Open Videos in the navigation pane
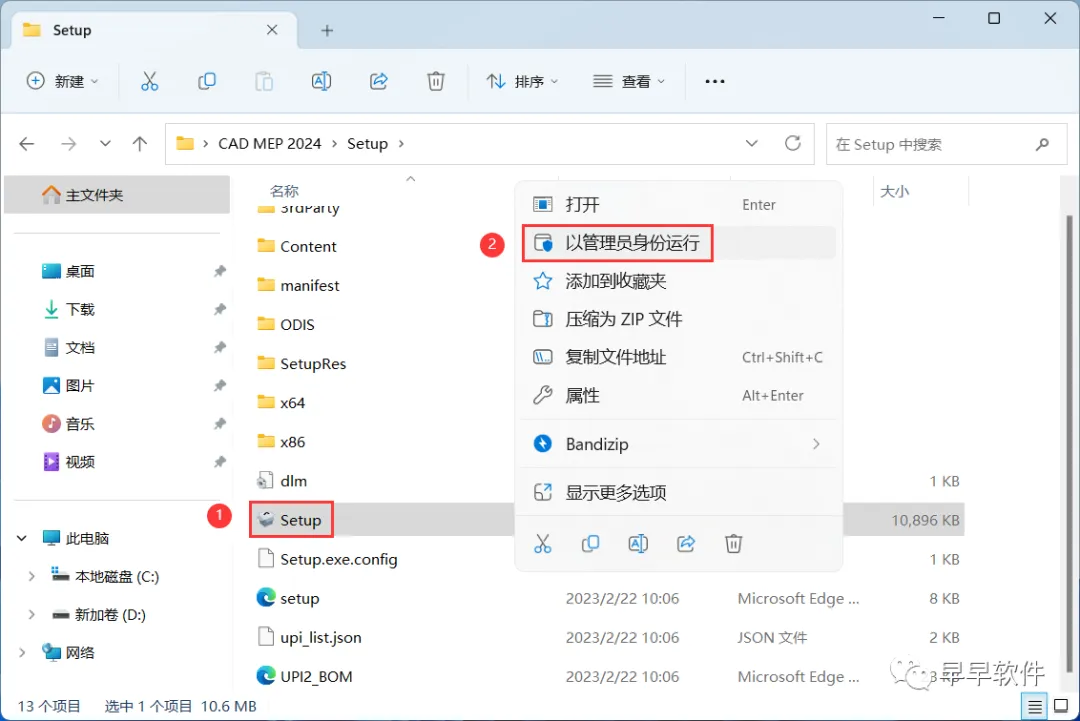This screenshot has width=1080, height=721. tap(80, 461)
